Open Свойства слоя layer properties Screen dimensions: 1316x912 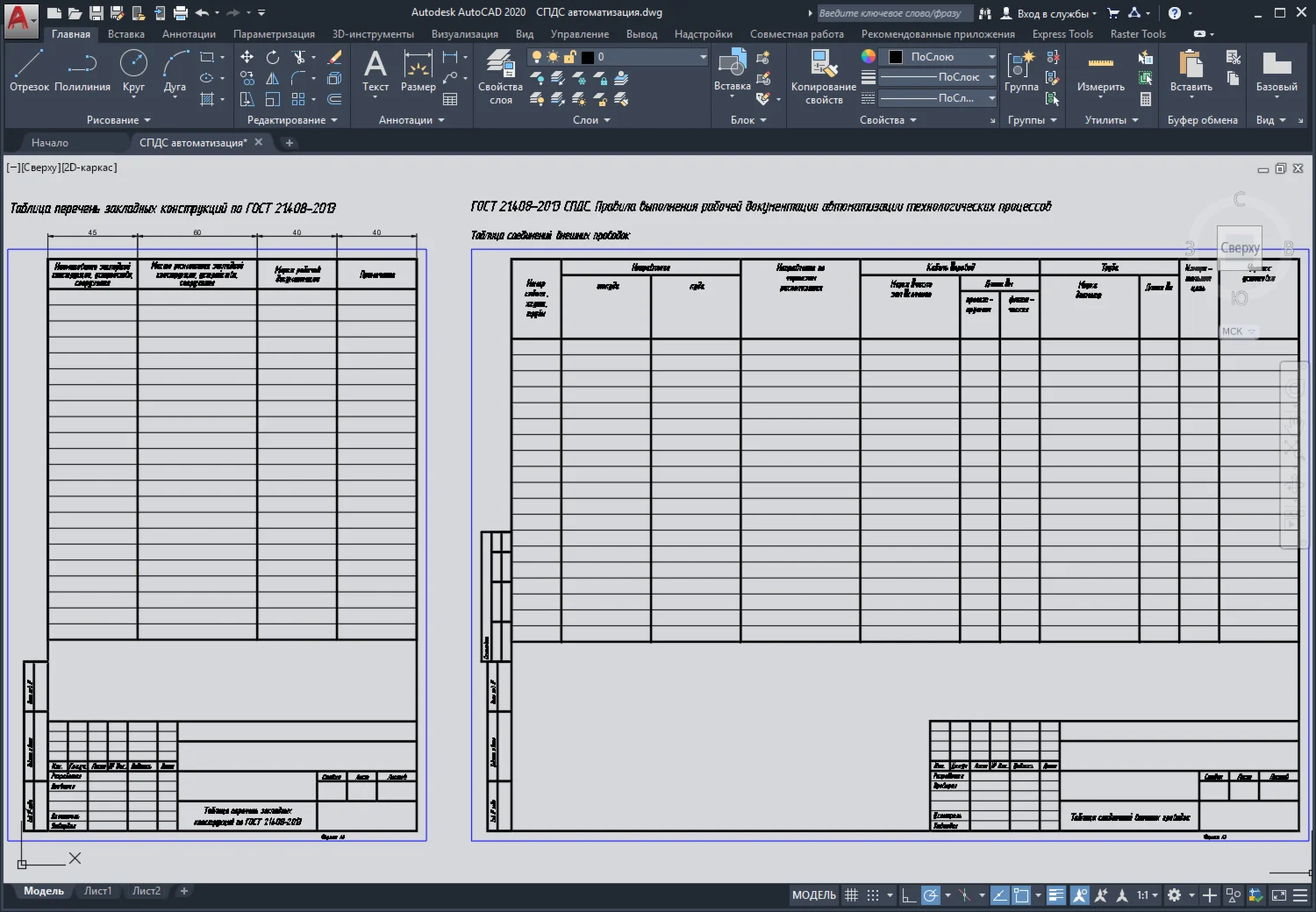(500, 77)
